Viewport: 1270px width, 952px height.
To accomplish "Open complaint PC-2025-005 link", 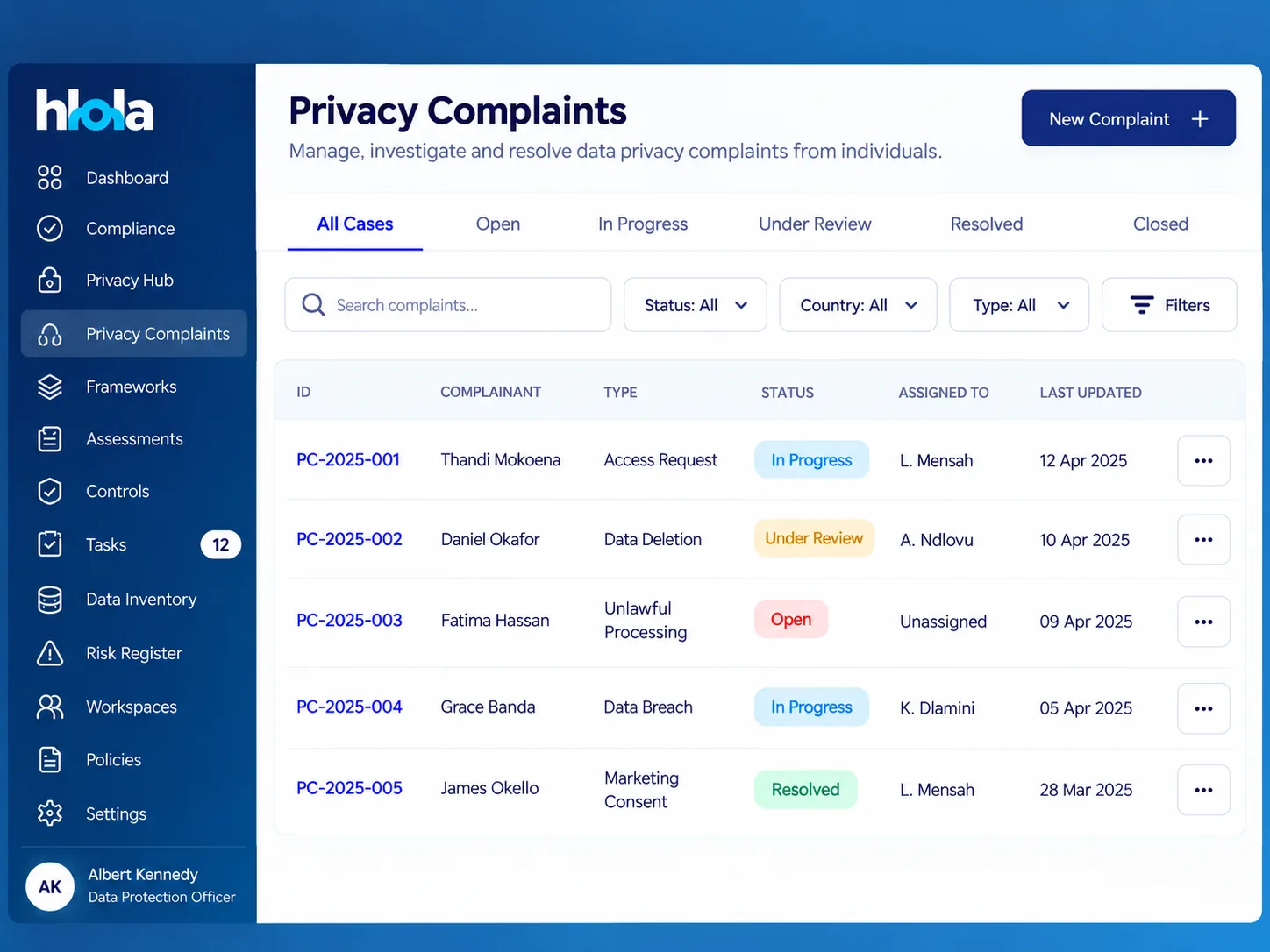I will coord(349,788).
